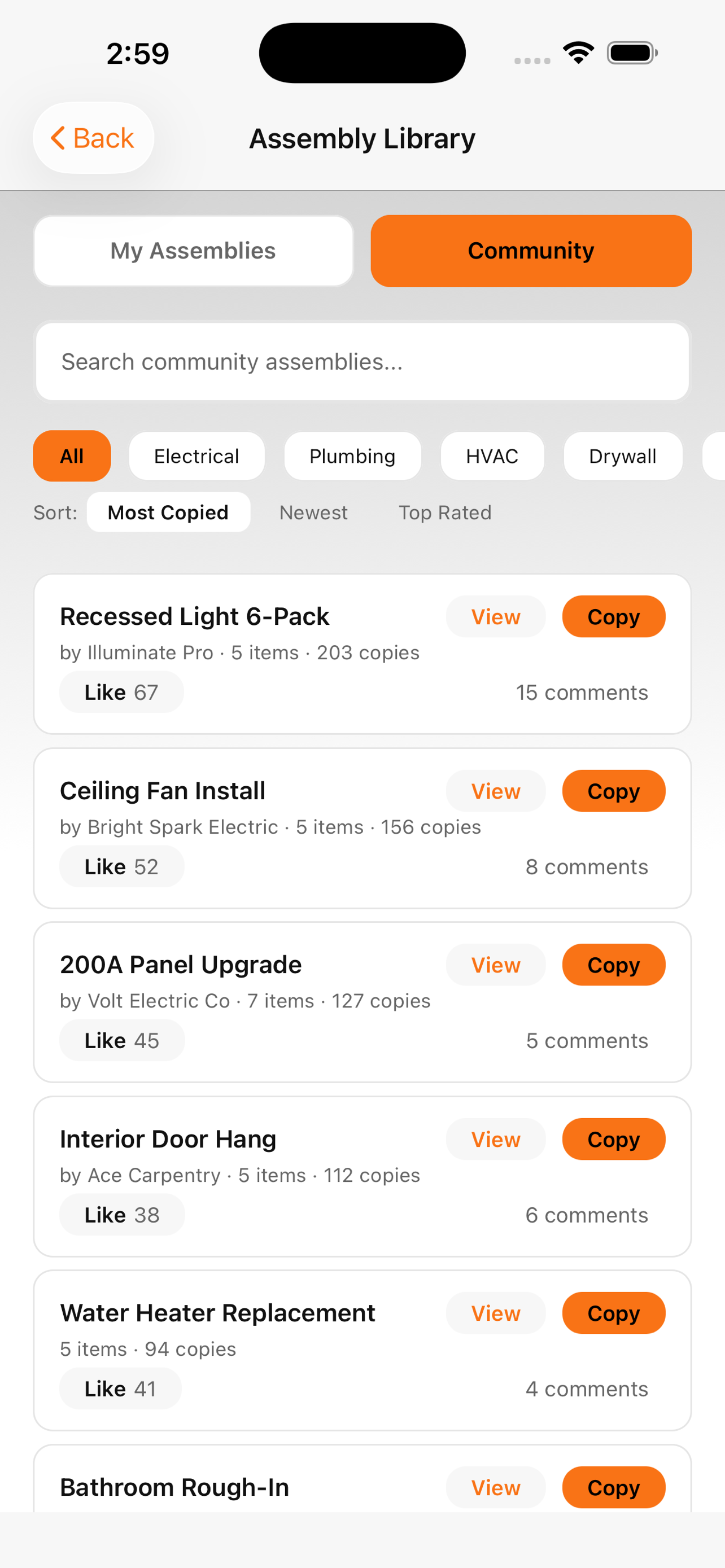Open 6 comments on Interior Door Hang
The width and height of the screenshot is (725, 1568).
coord(587,1215)
